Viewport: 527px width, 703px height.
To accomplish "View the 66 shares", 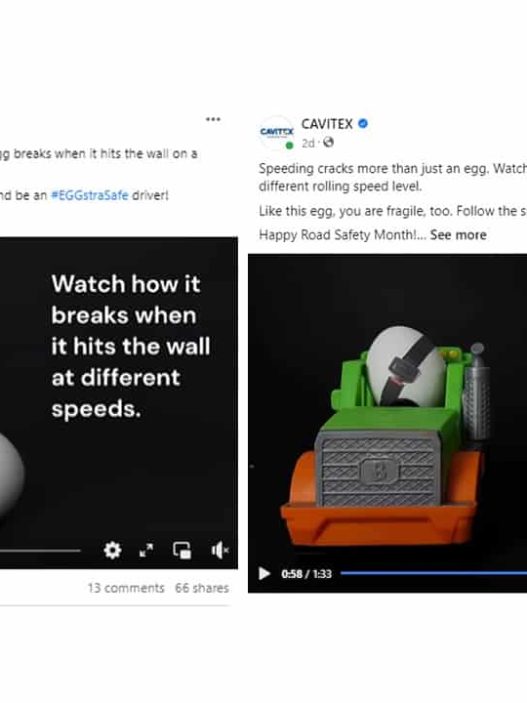I will 202,588.
